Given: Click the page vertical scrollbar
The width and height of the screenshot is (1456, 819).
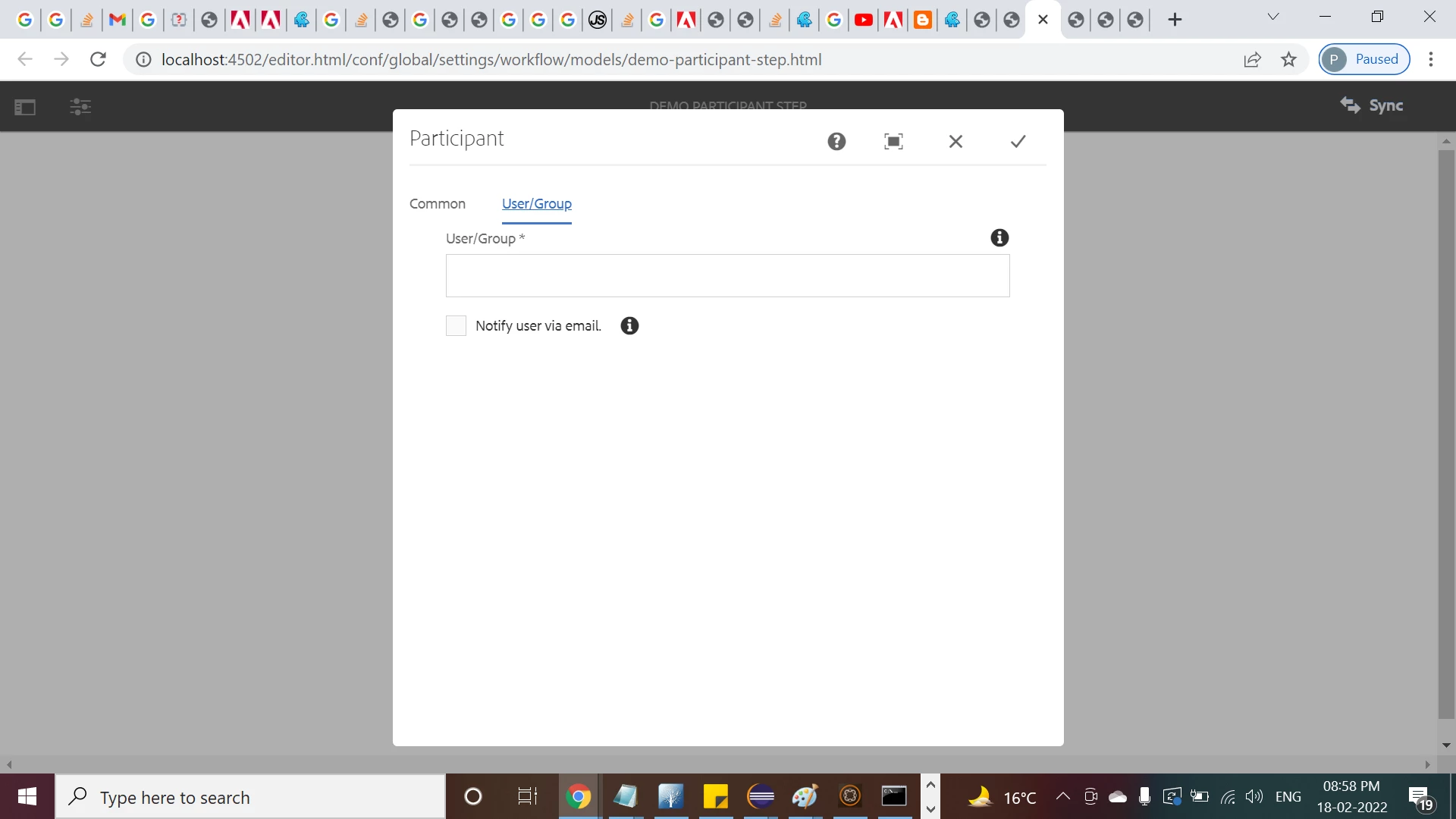Looking at the screenshot, I should pos(1446,432).
